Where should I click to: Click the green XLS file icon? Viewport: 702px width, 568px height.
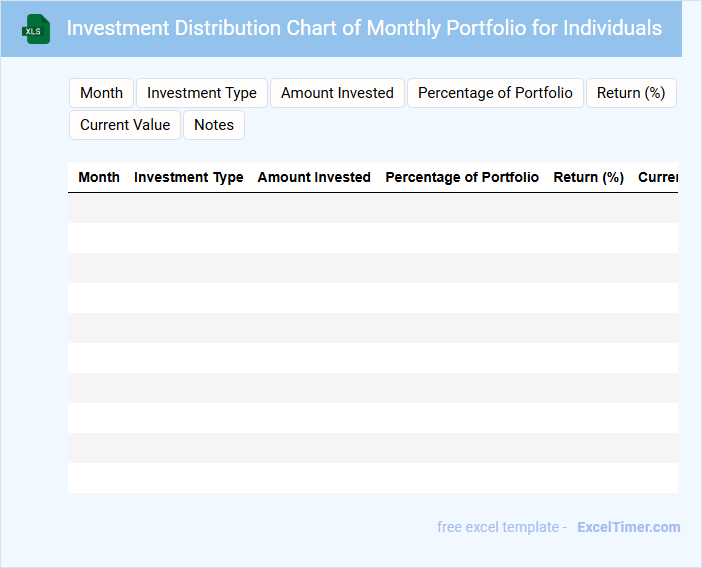pos(36,29)
